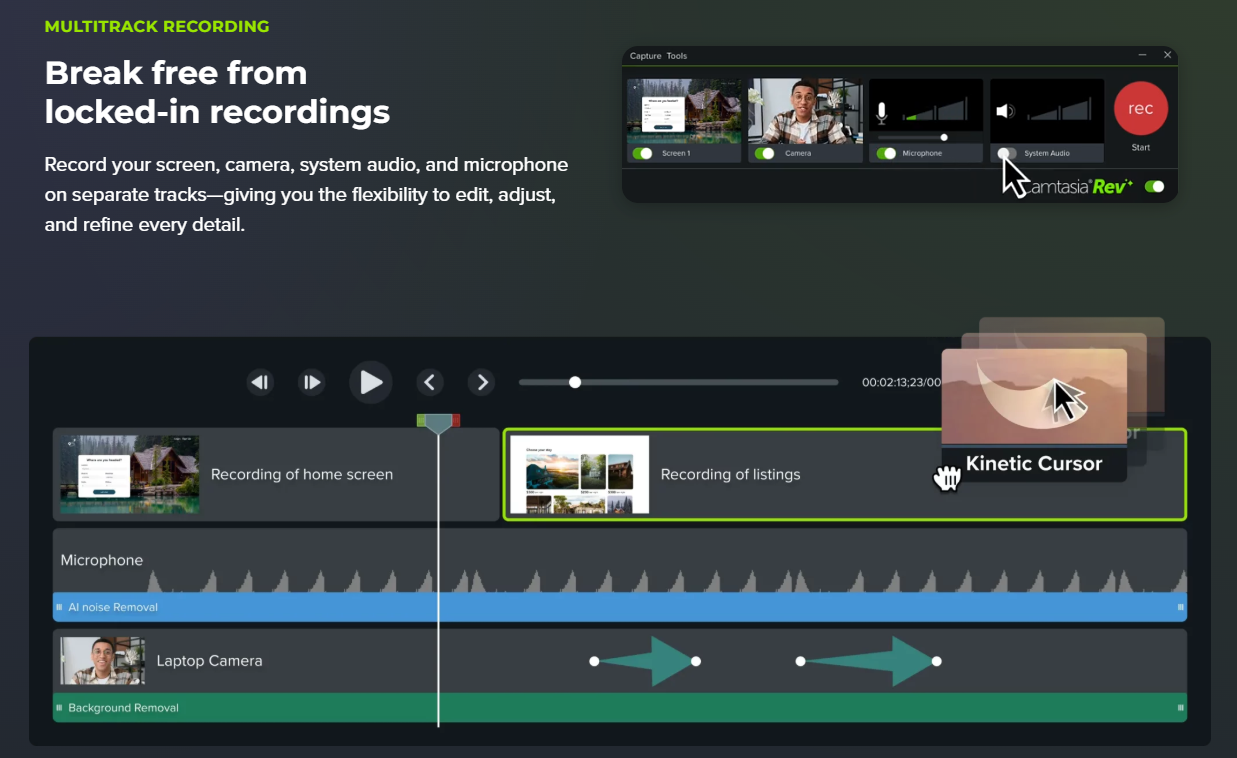Click the microphone icon in capture panel
This screenshot has width=1237, height=758.
click(x=881, y=112)
